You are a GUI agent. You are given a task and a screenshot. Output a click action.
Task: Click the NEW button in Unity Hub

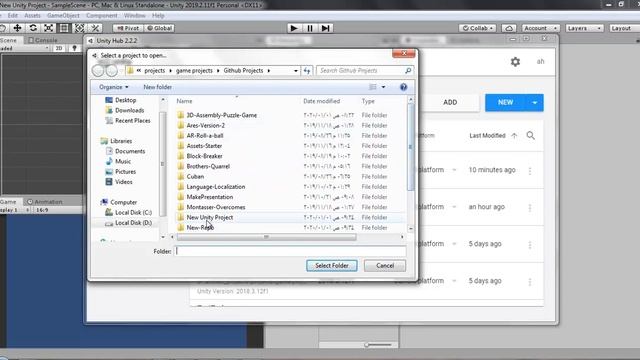pyautogui.click(x=505, y=103)
